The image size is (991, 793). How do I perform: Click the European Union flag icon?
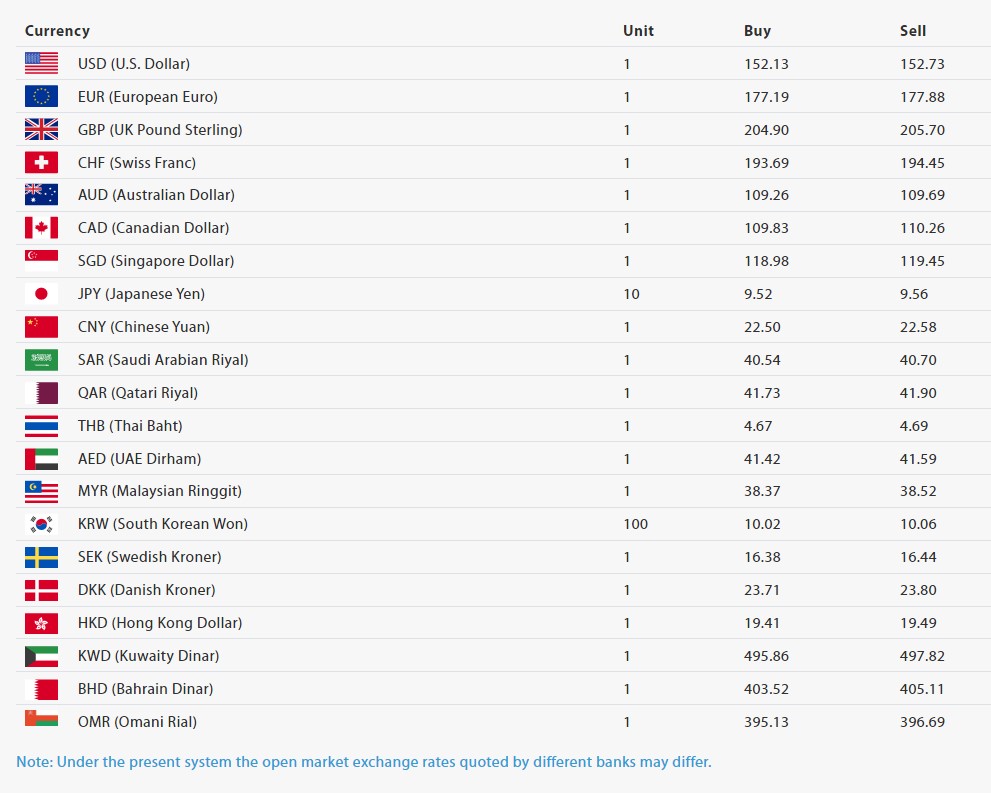coord(41,96)
